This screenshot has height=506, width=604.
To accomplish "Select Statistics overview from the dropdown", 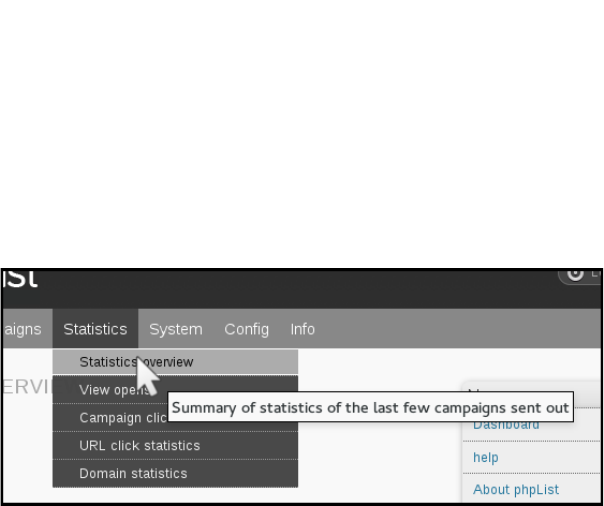I will 175,362.
